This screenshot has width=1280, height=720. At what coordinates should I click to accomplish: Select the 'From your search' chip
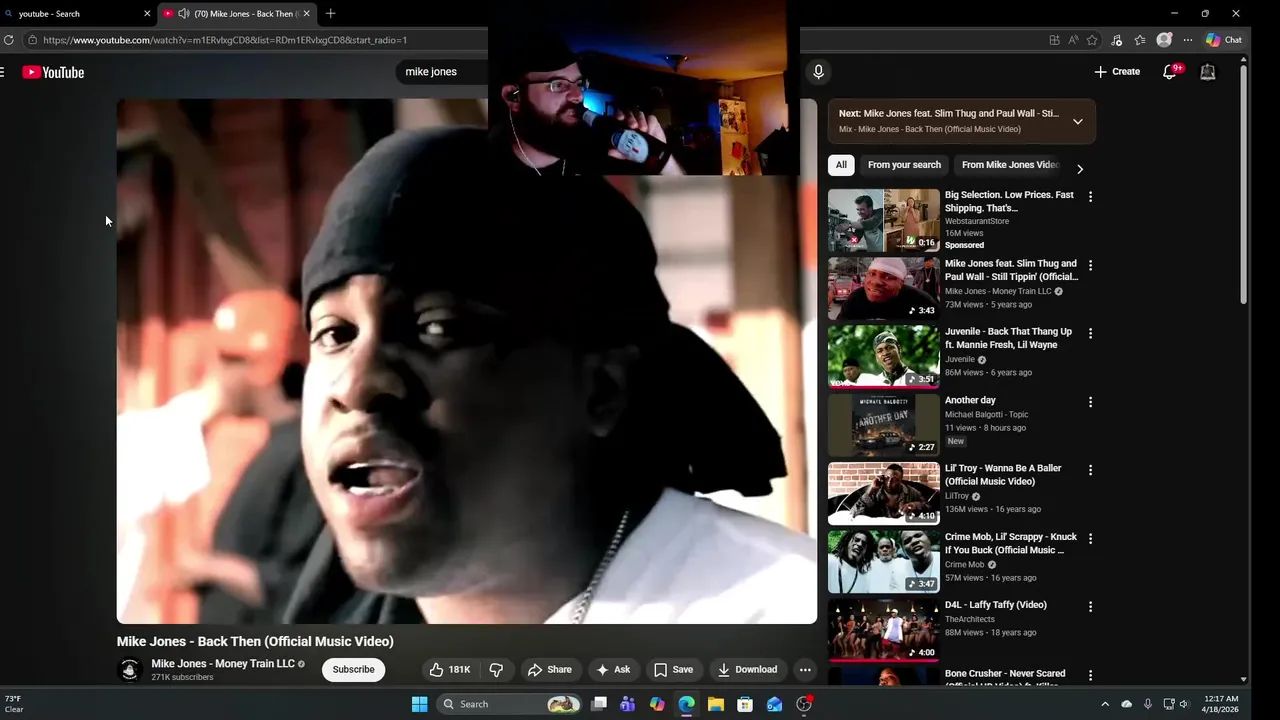(904, 165)
